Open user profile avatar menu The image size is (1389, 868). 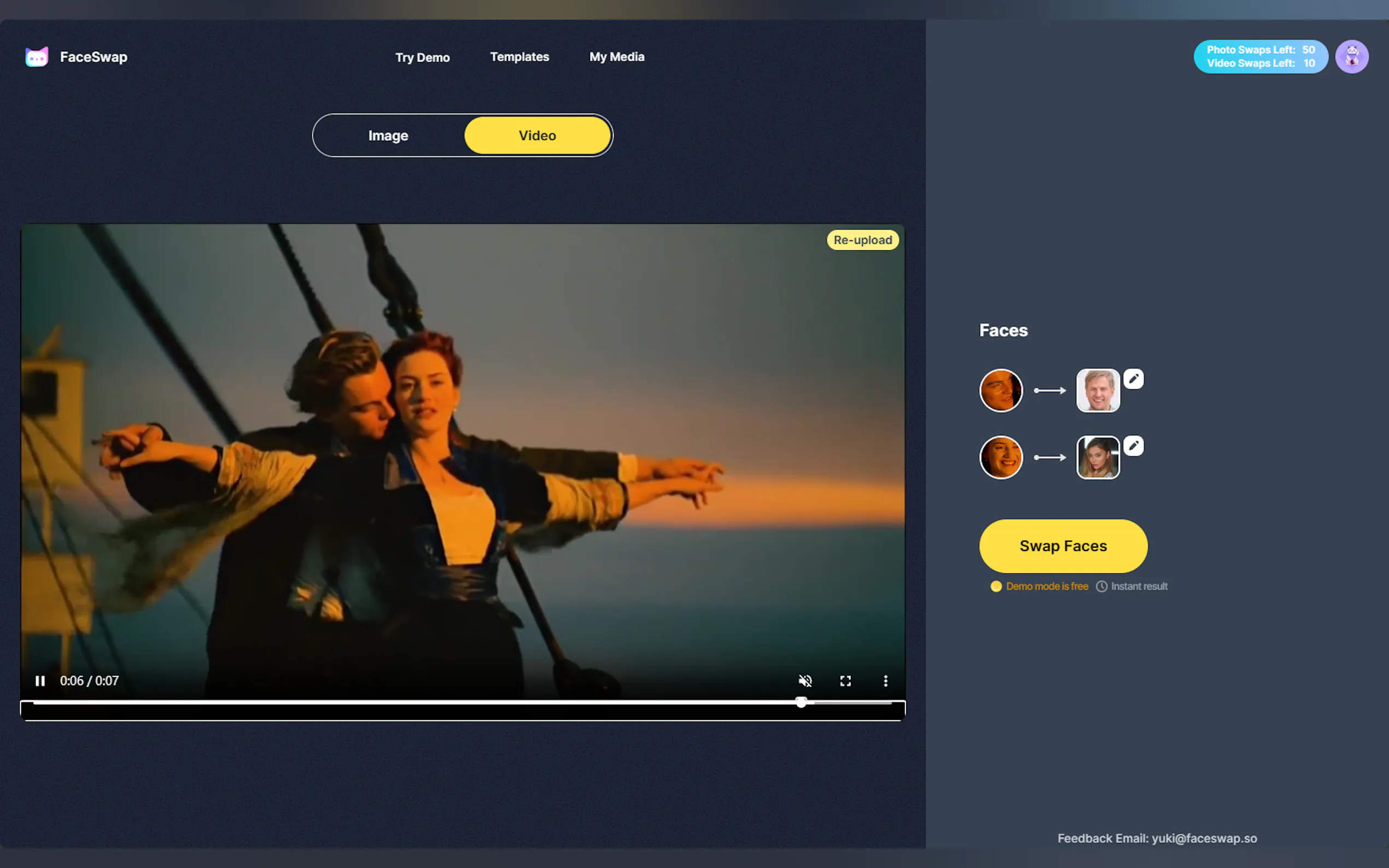(1352, 57)
